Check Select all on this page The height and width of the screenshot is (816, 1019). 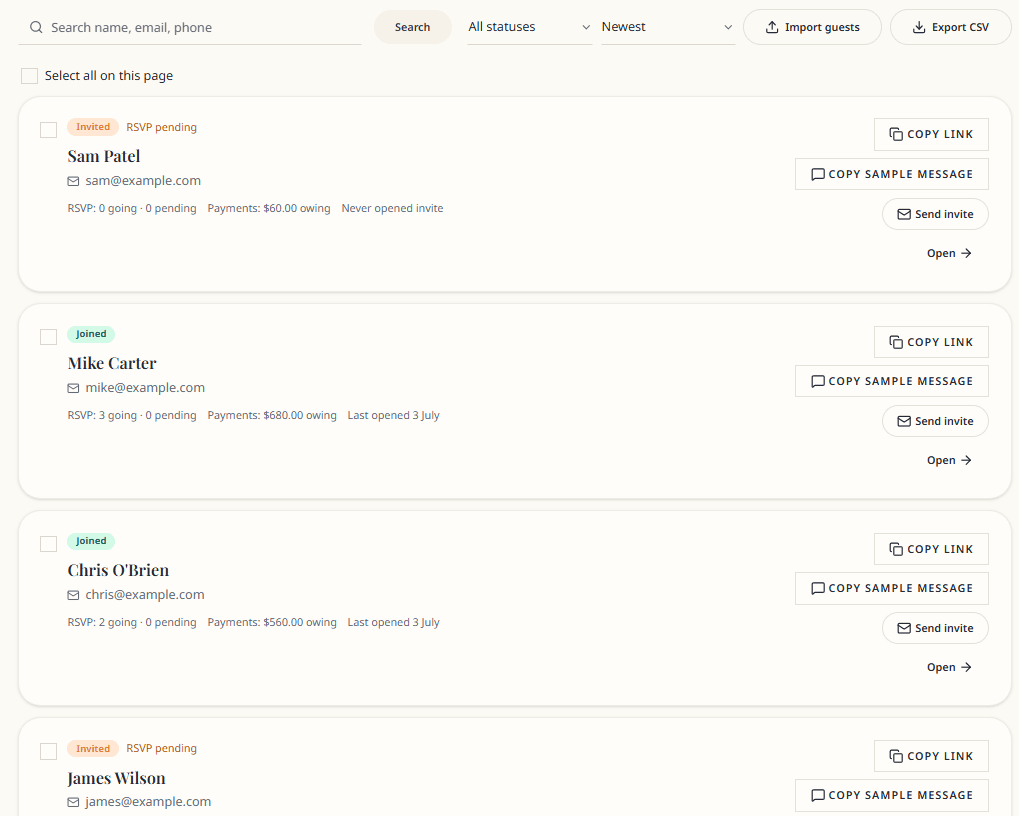[29, 76]
